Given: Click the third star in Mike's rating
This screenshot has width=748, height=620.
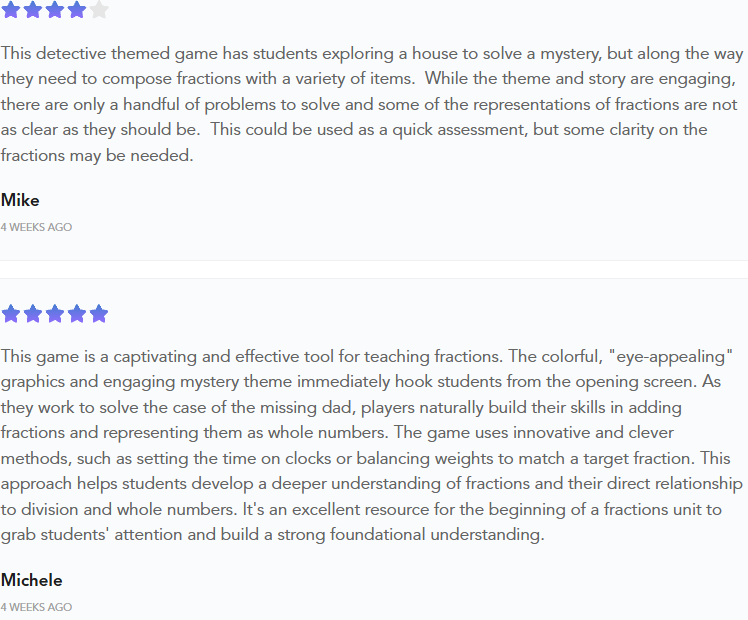Looking at the screenshot, I should 55,10.
